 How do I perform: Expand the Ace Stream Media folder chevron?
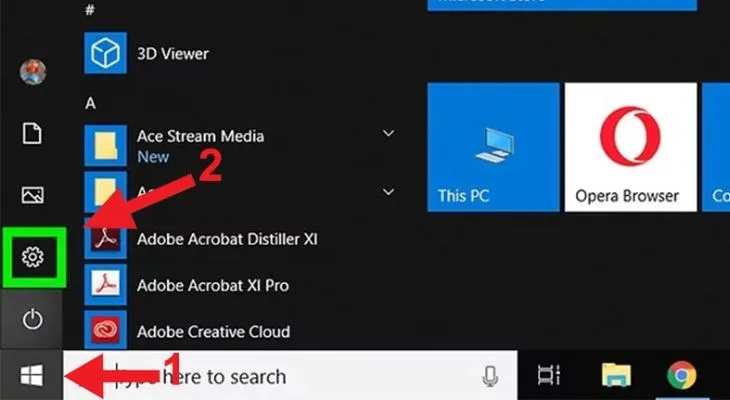tap(388, 133)
